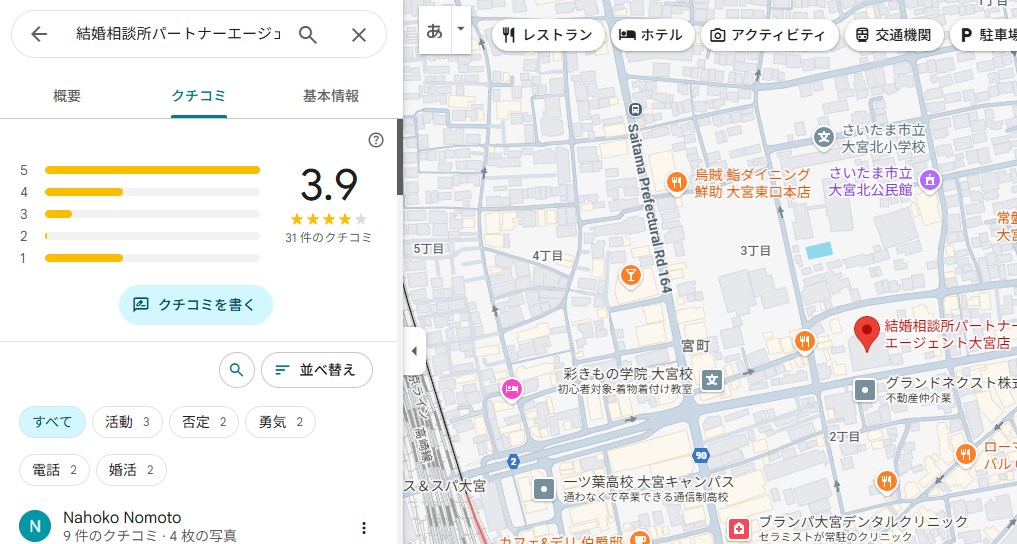The width and height of the screenshot is (1017, 544).
Task: Click the cocktail bar marker on map
Action: click(x=630, y=274)
